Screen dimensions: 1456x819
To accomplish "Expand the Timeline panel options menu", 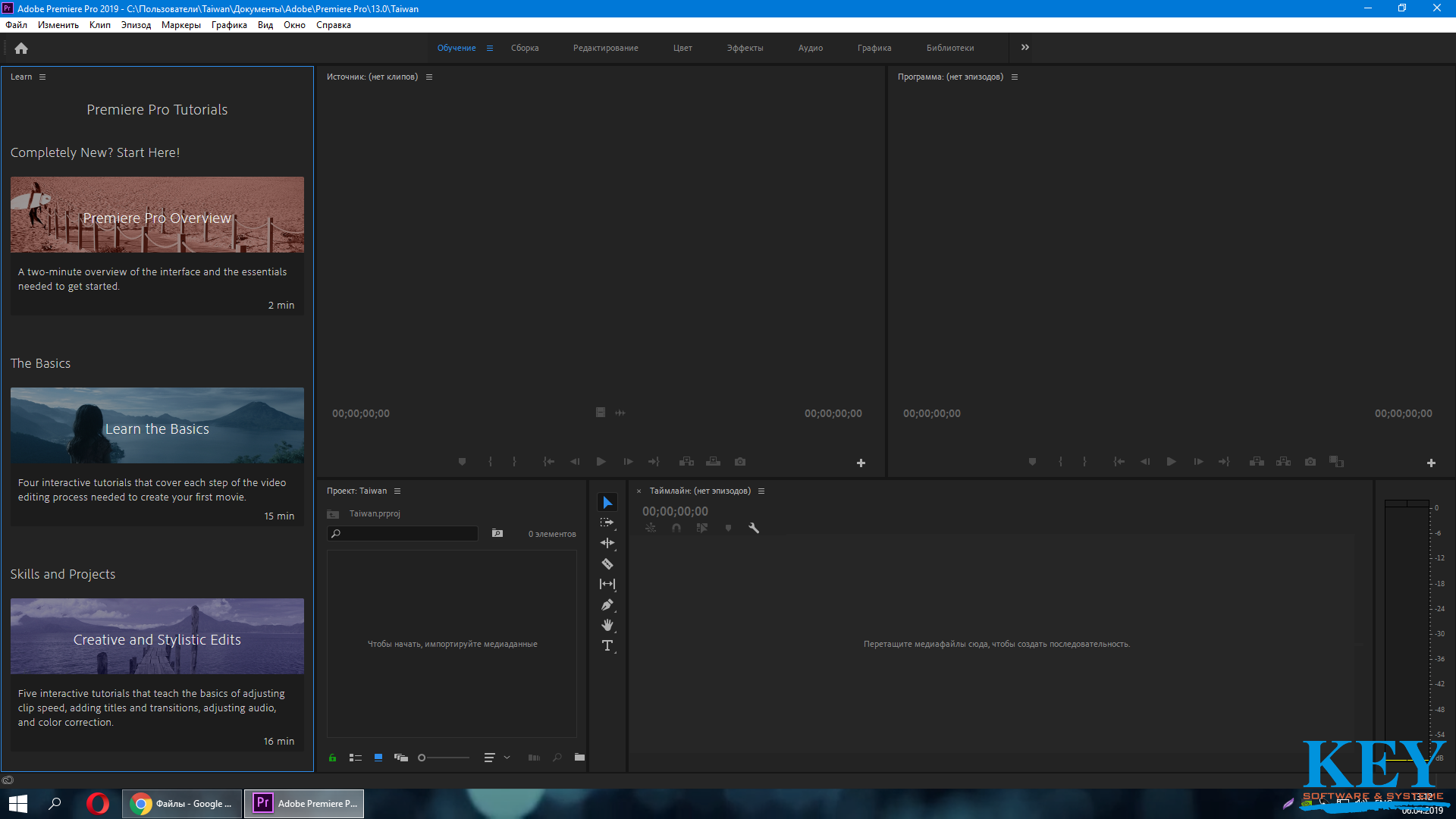I will 761,491.
